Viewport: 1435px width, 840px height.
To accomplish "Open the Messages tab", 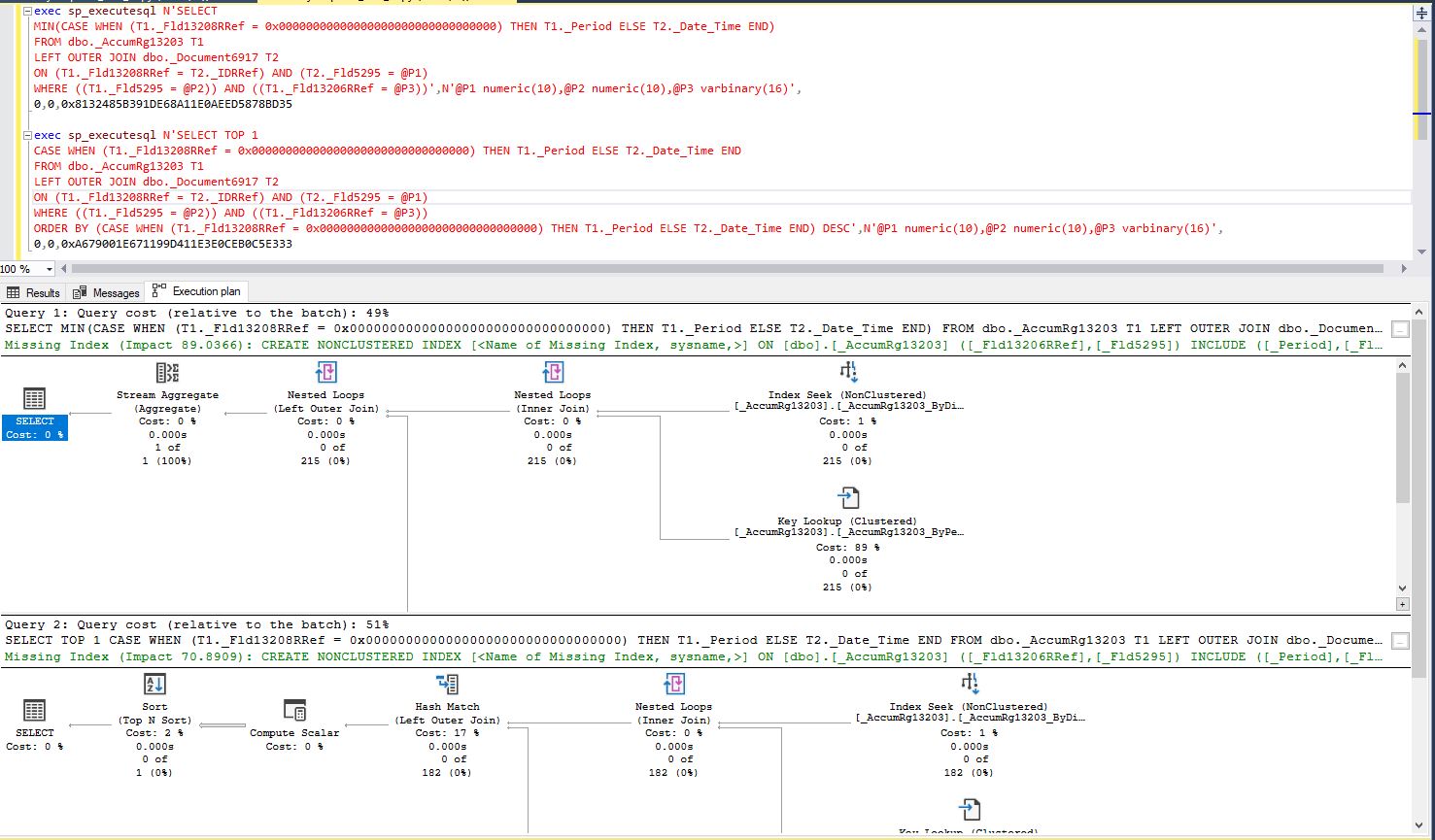I will pyautogui.click(x=107, y=292).
